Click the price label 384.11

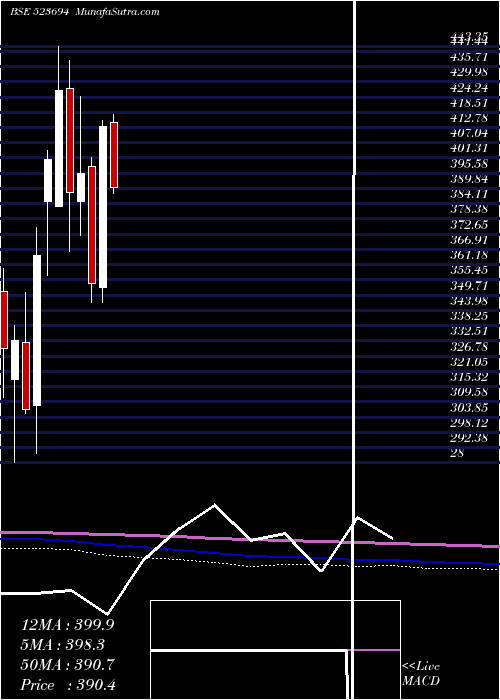(469, 194)
